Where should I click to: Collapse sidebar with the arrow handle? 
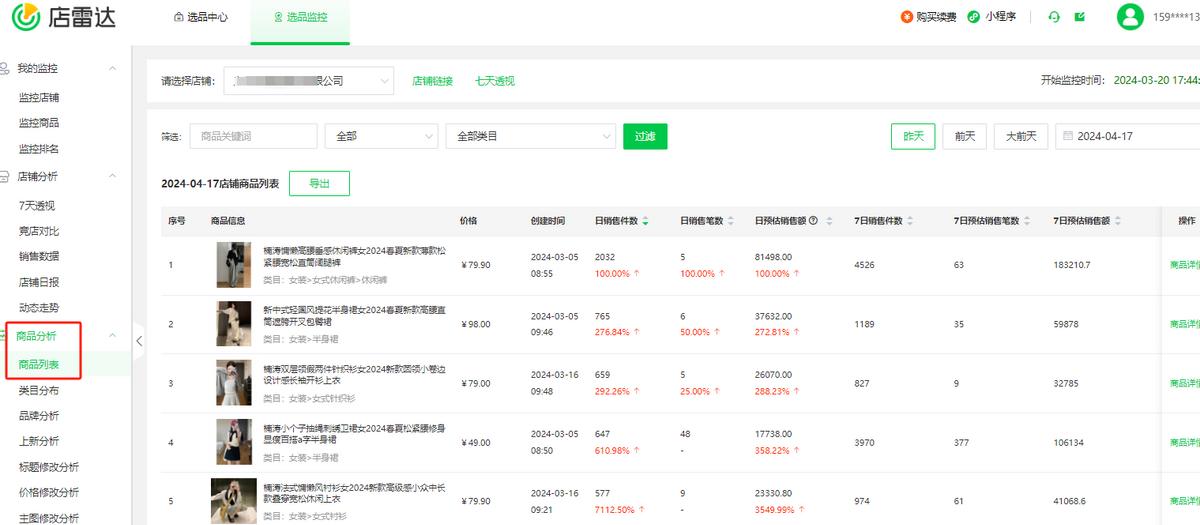click(x=139, y=341)
